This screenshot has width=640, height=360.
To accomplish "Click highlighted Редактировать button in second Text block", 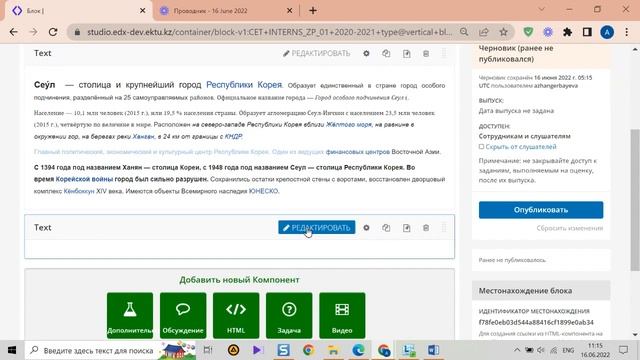I will pos(317,227).
